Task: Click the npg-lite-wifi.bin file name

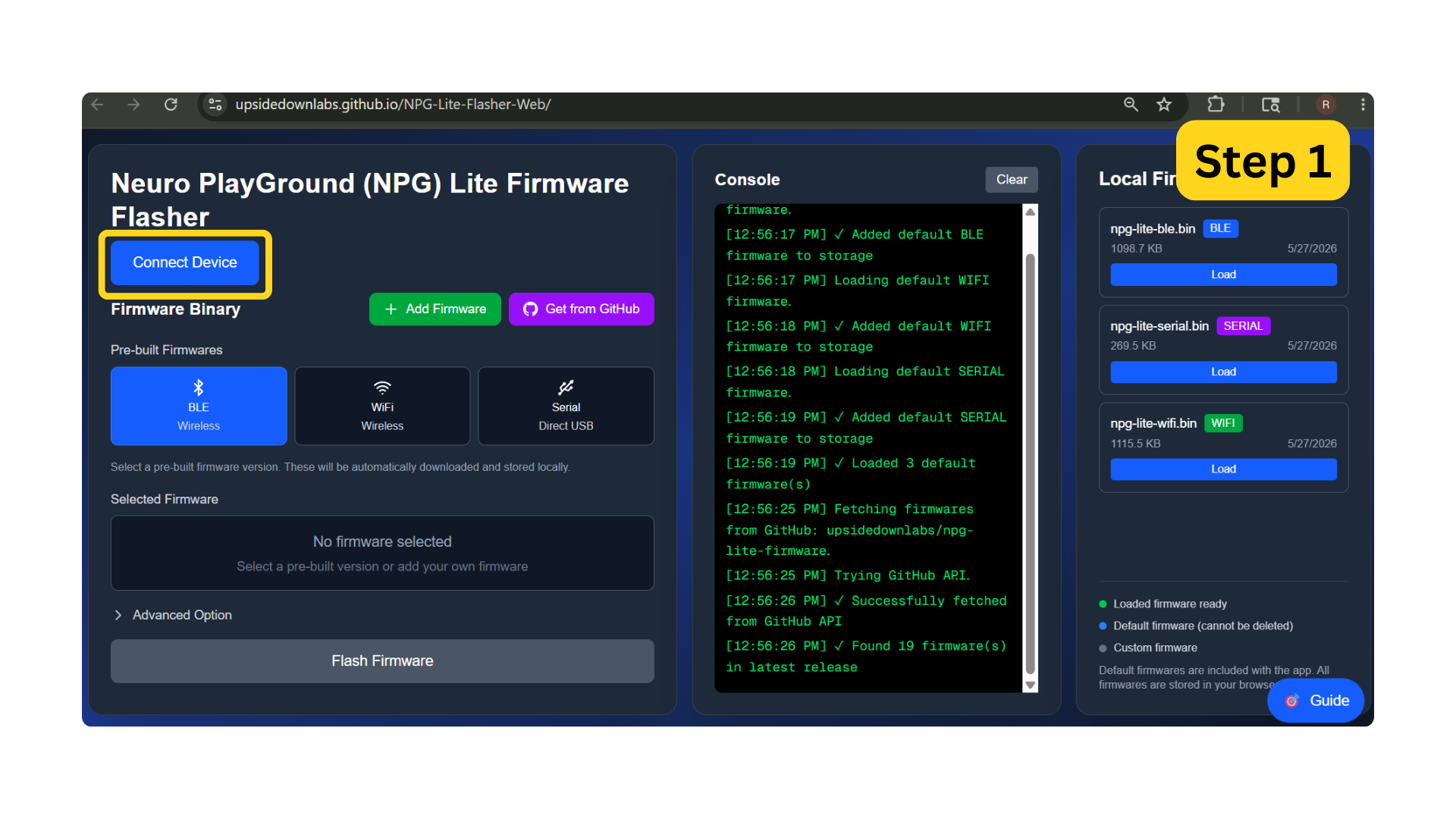Action: coord(1153,423)
